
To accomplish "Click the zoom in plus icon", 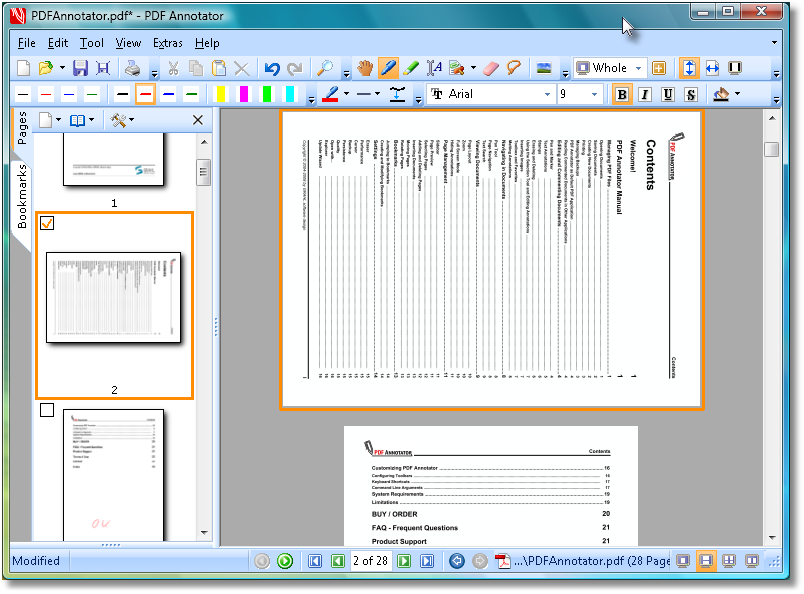I will (659, 68).
